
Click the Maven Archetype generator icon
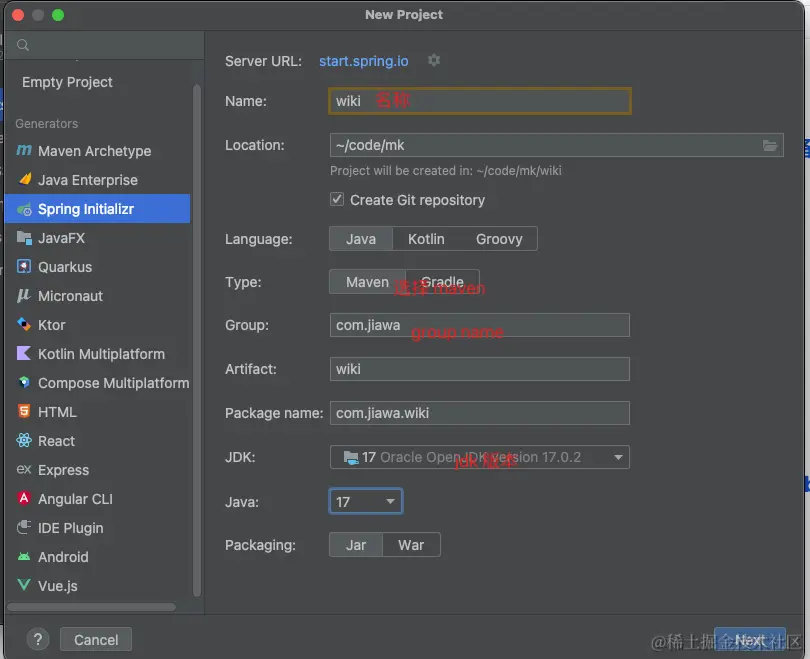24,151
